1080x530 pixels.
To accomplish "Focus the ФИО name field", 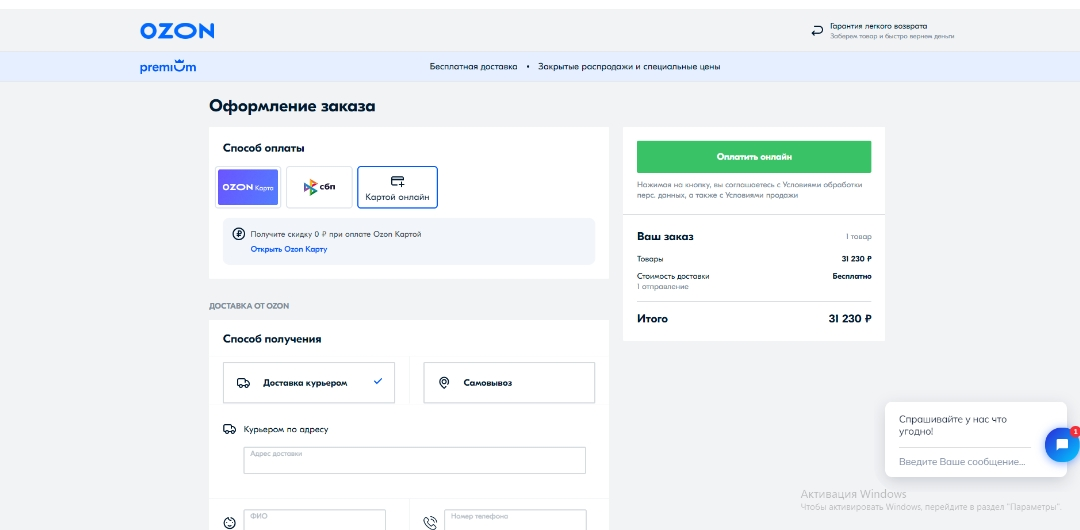I will [315, 520].
